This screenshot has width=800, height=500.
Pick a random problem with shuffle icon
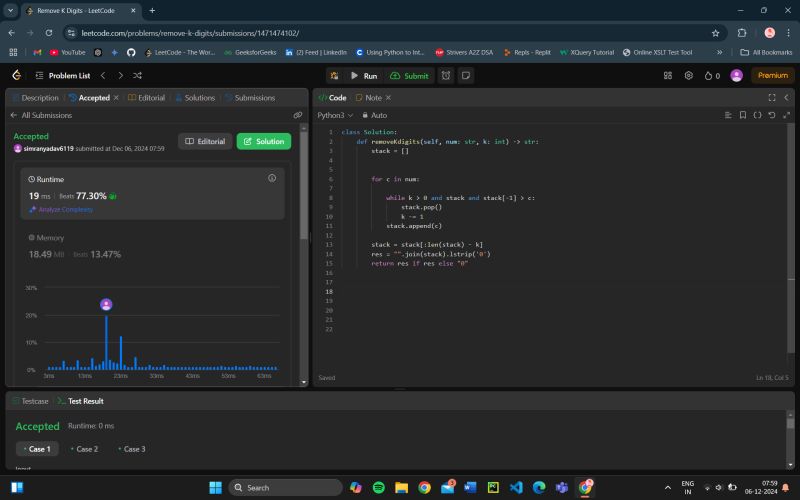click(x=137, y=75)
